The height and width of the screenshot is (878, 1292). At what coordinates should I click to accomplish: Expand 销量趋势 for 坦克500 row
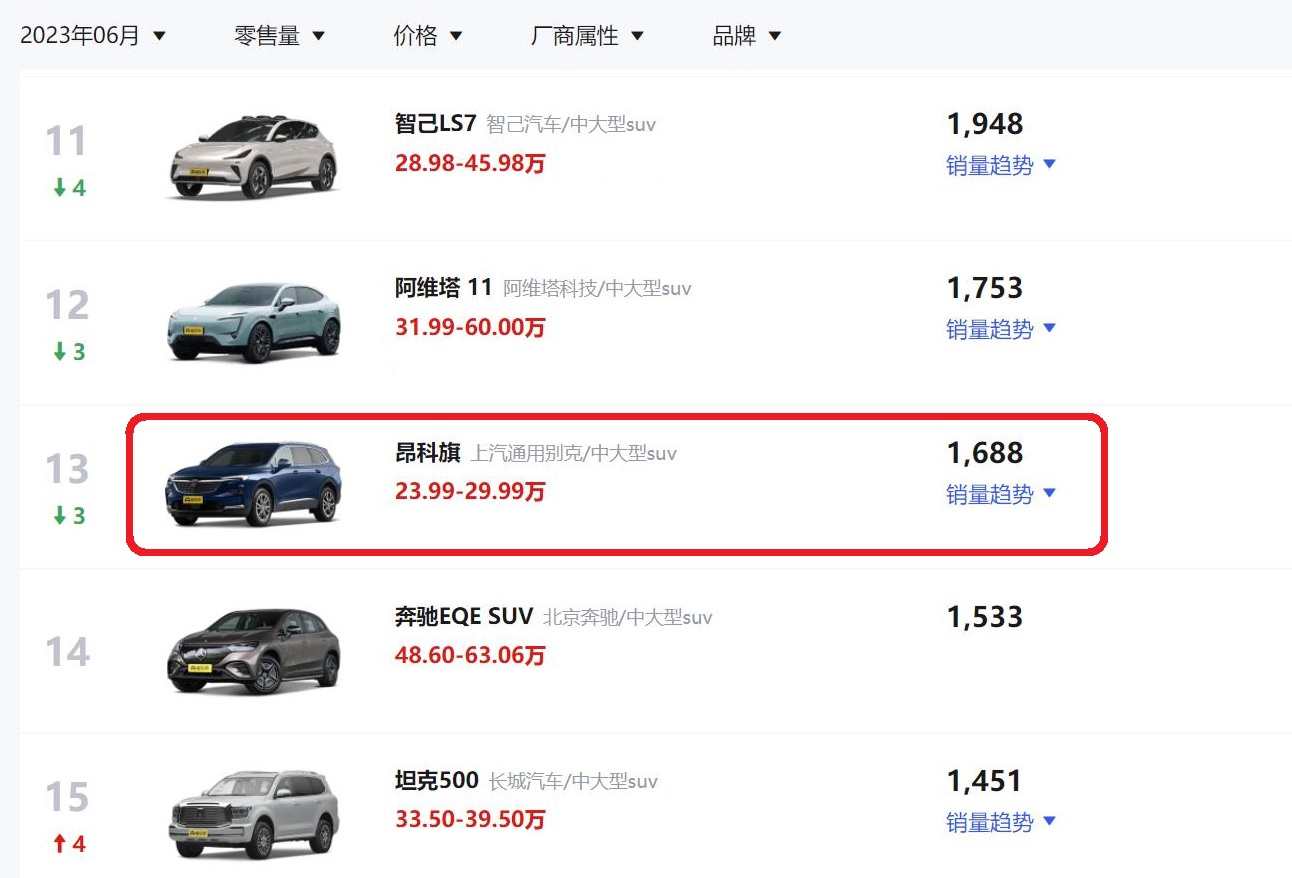click(x=1001, y=822)
